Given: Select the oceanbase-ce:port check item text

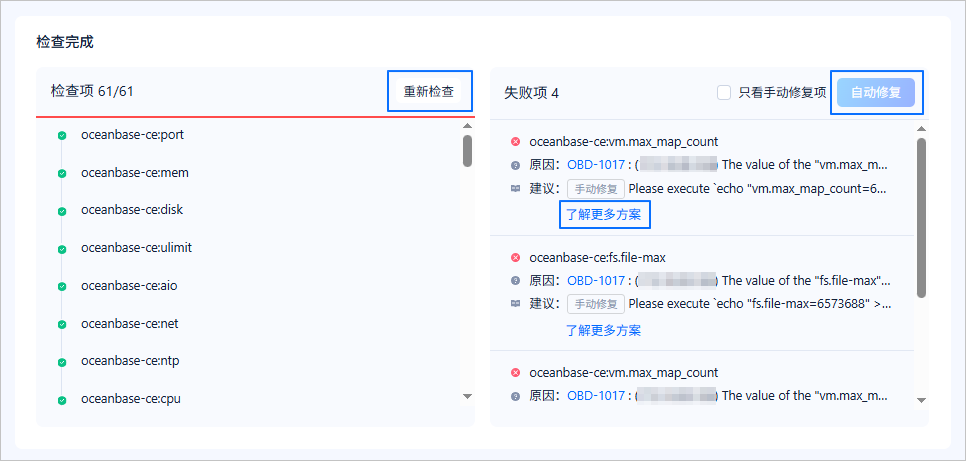Looking at the screenshot, I should coord(132,135).
